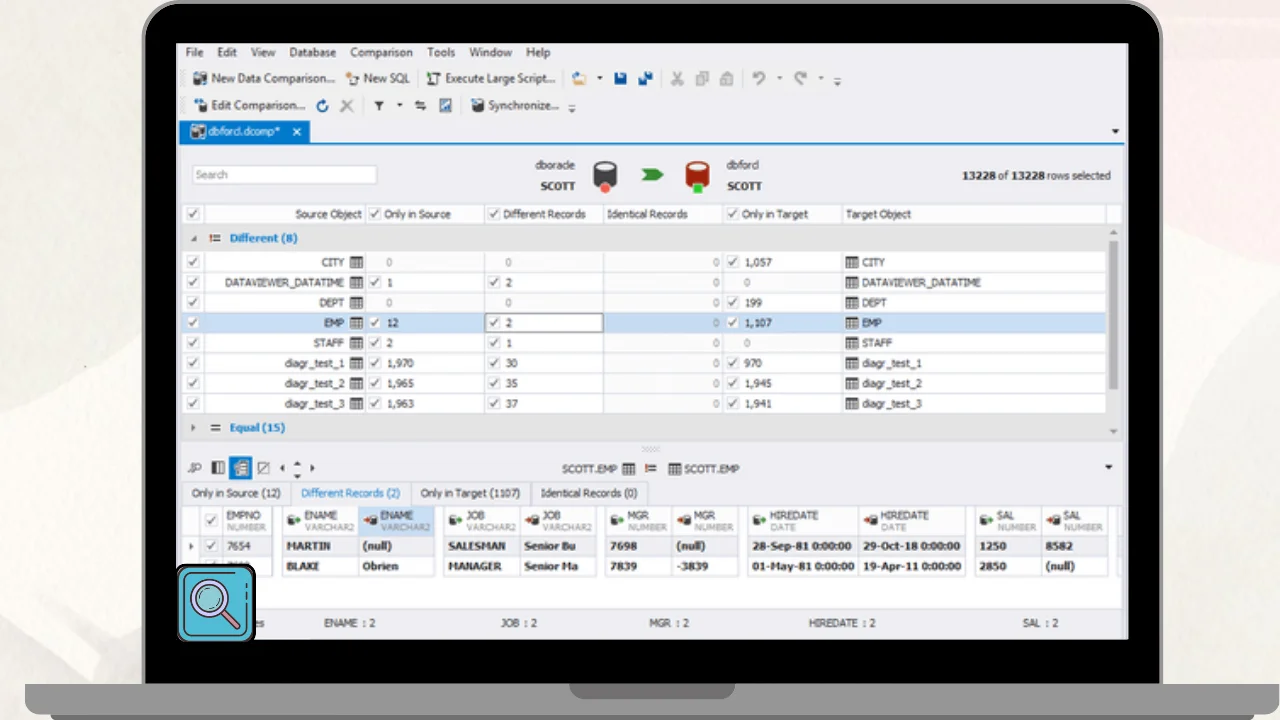Click the source database dboracle icon
This screenshot has width=1280, height=720.
point(604,176)
